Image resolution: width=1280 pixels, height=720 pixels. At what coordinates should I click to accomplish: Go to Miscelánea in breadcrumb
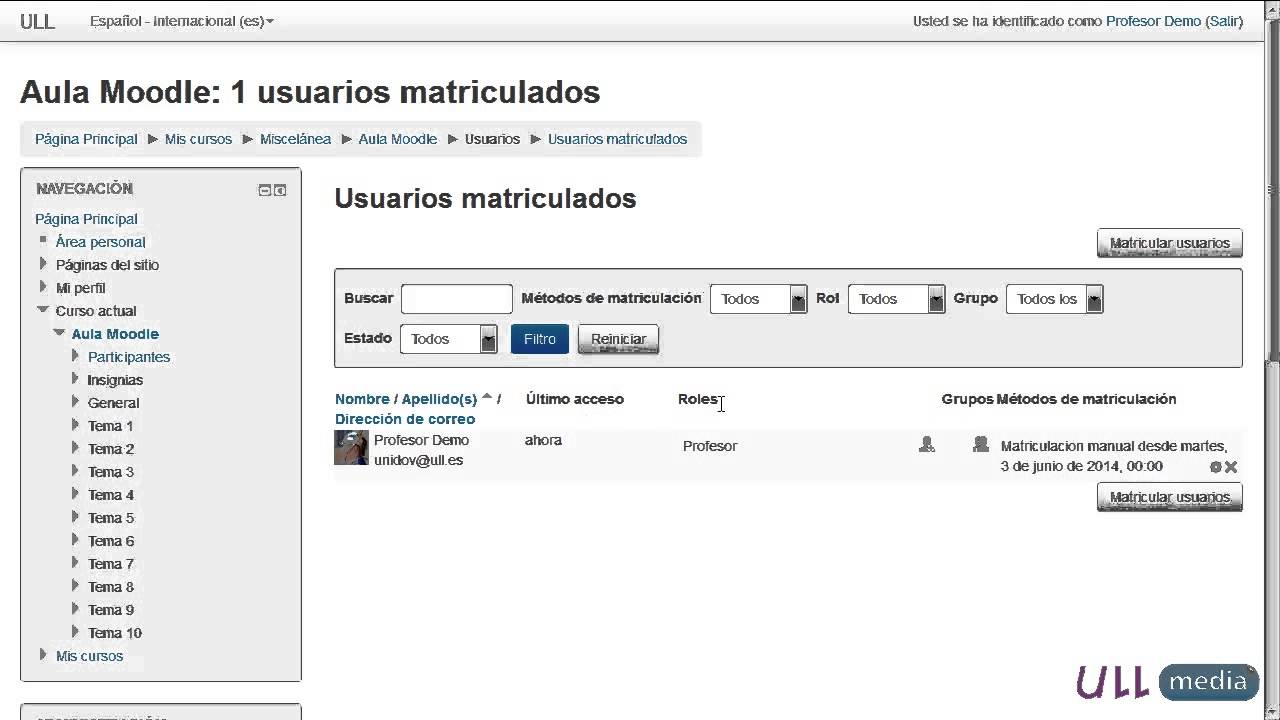(x=295, y=139)
